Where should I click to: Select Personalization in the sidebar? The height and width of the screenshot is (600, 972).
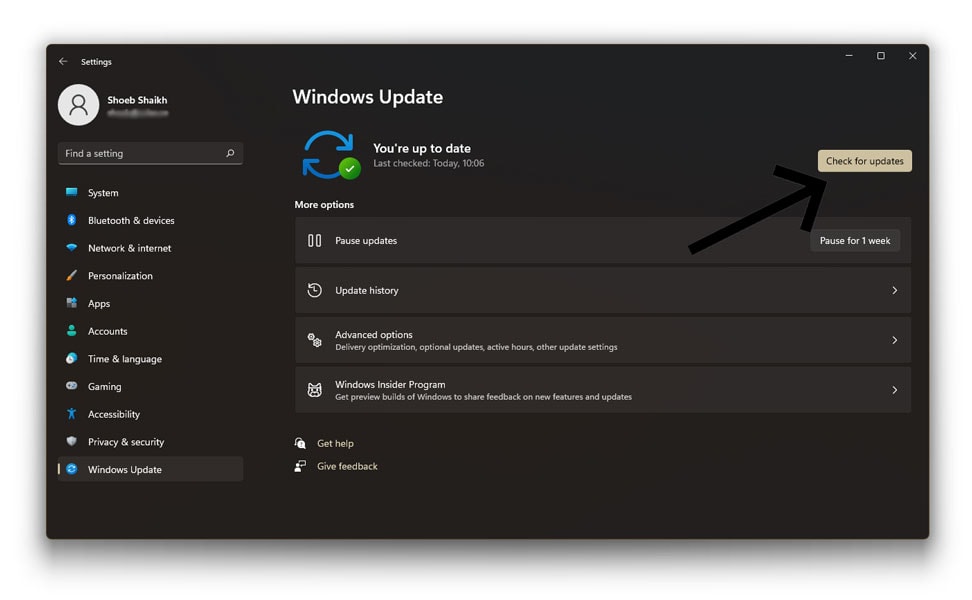coord(150,276)
